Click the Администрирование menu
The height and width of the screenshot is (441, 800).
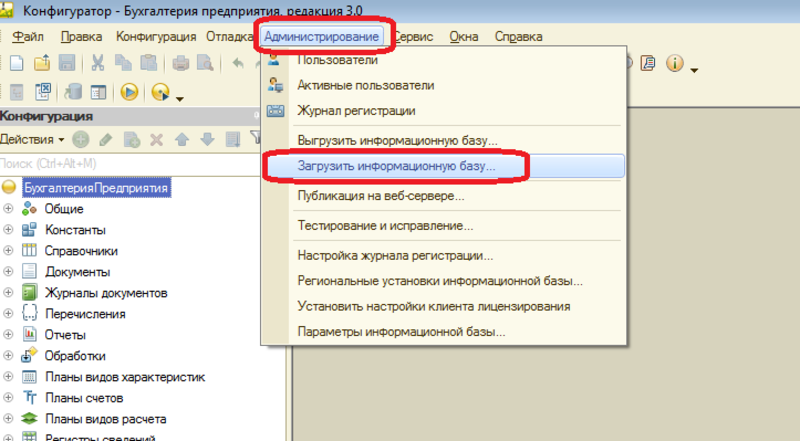(x=321, y=37)
